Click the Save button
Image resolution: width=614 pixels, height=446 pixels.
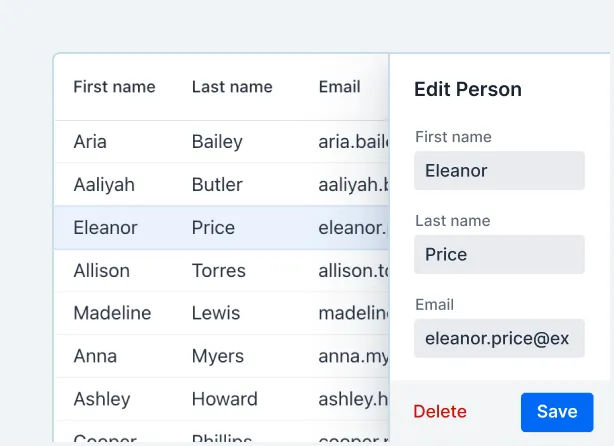pos(557,412)
